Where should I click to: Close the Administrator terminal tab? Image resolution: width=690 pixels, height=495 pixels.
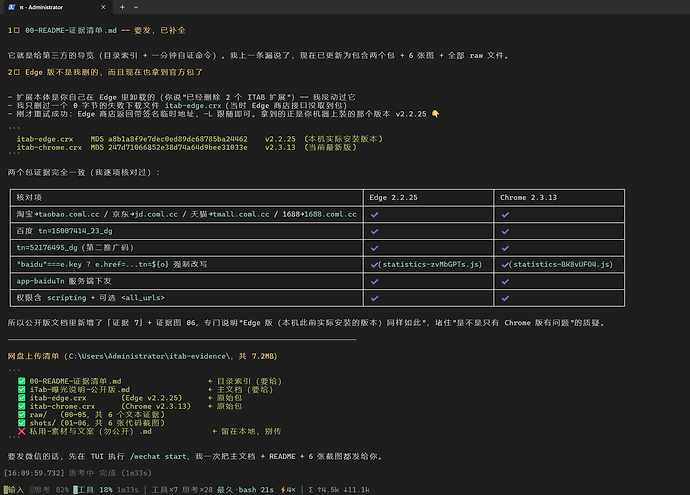tap(103, 7)
